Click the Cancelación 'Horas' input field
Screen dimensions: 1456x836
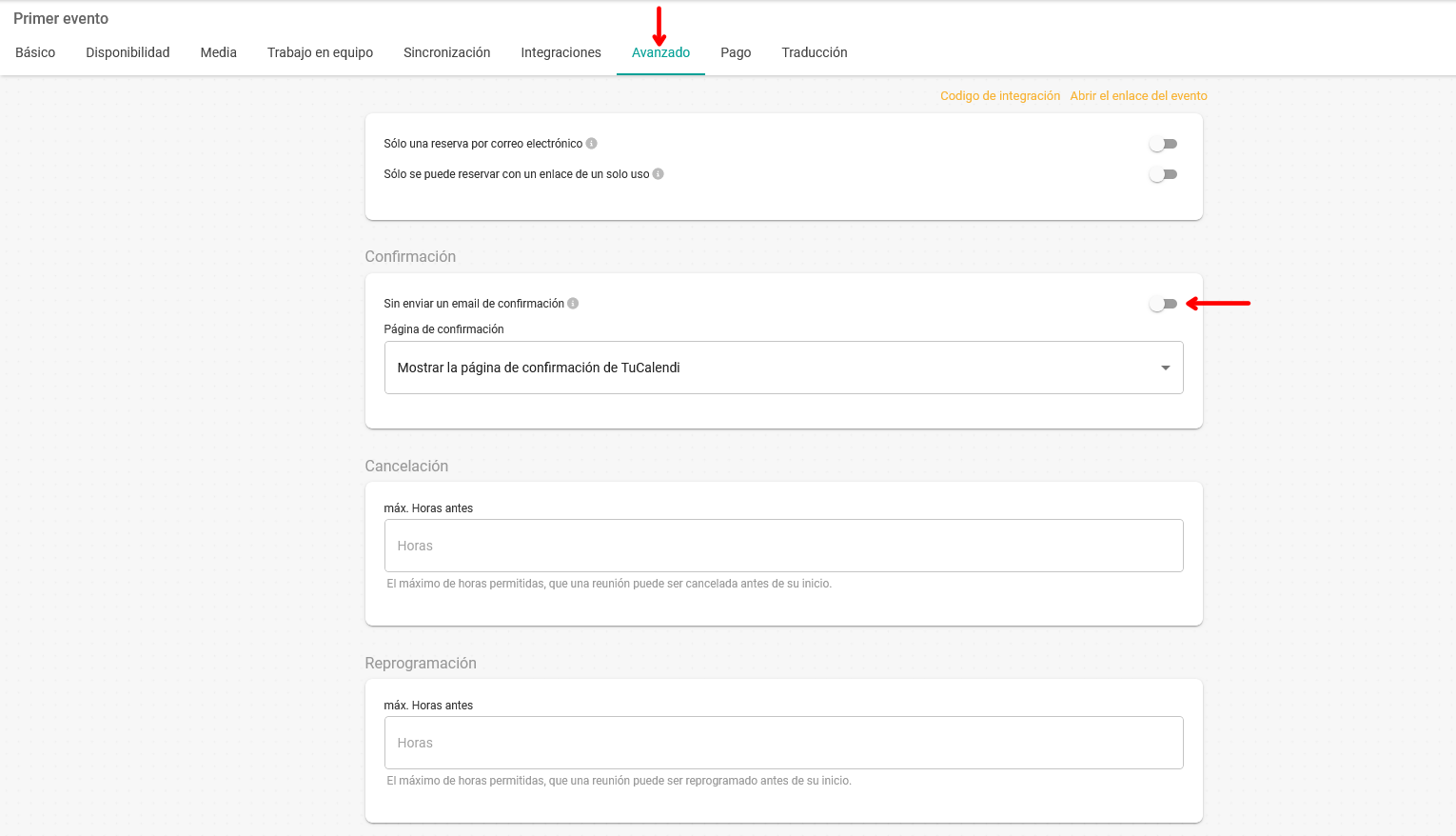[x=783, y=546]
